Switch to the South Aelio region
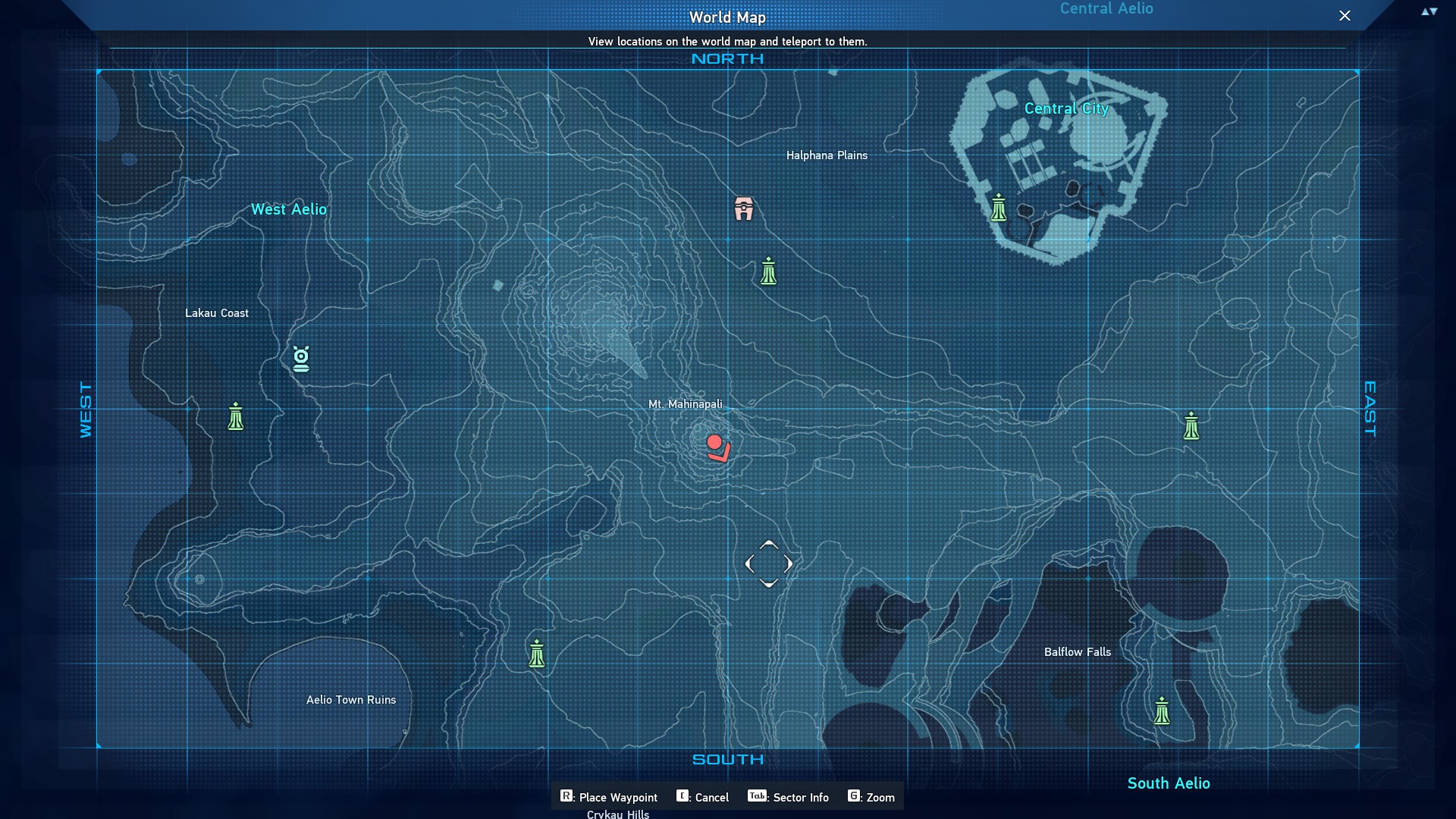The height and width of the screenshot is (819, 1456). pos(1168,783)
